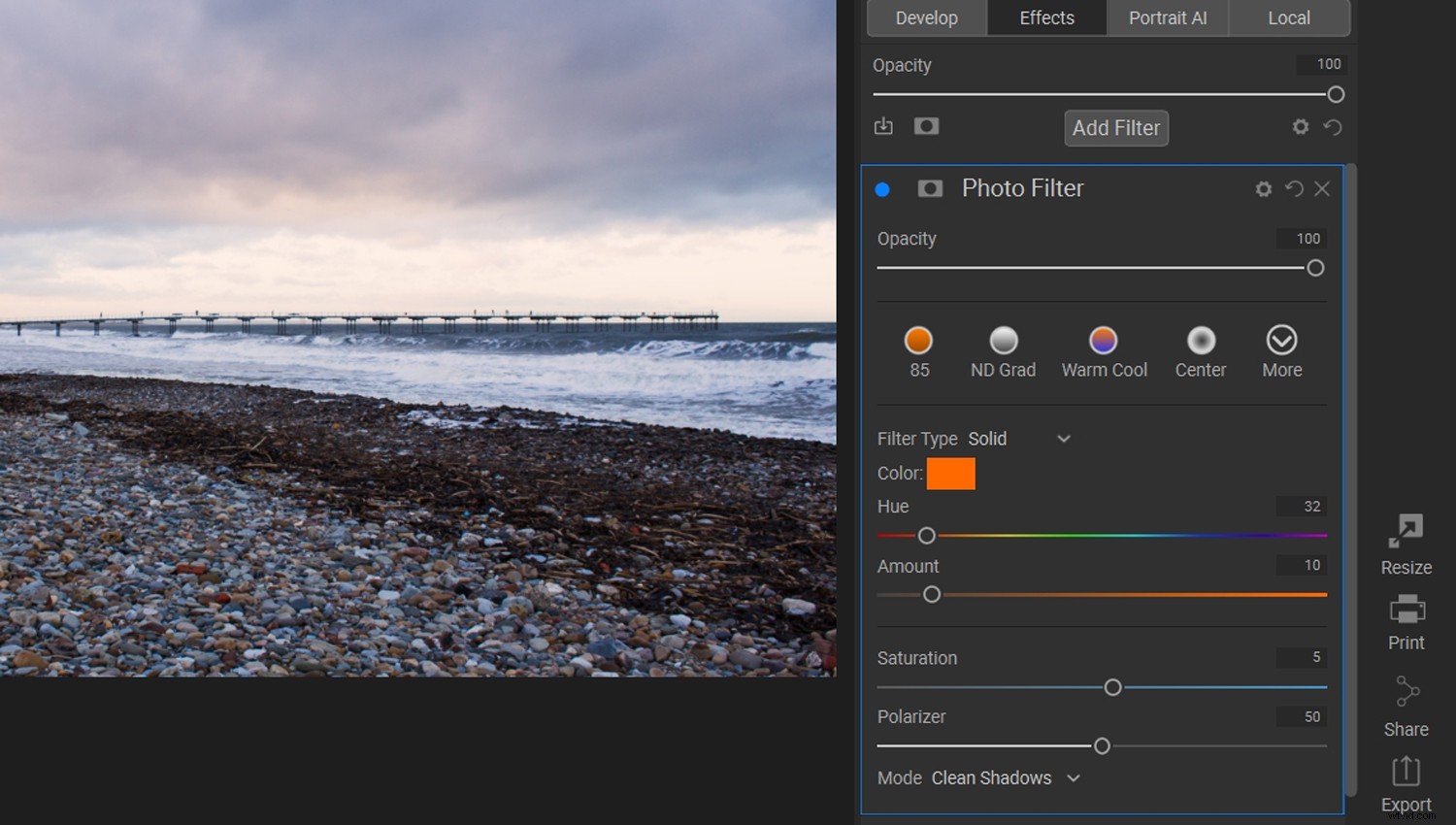
Task: Open Photo Filter blending options gear
Action: (1263, 188)
